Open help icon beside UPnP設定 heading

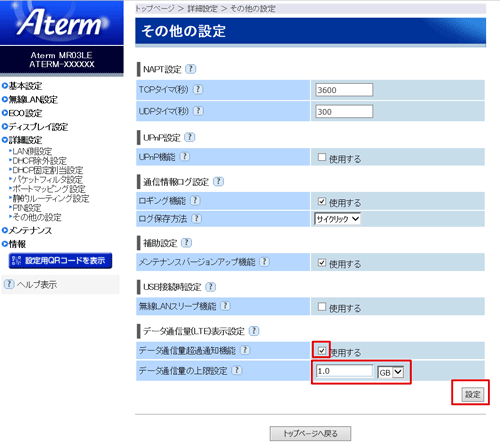tap(190, 137)
